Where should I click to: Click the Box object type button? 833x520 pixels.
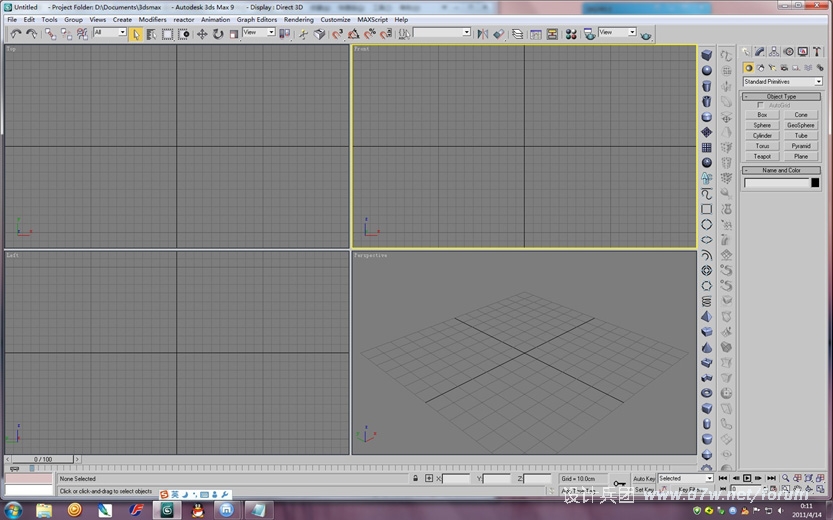pyautogui.click(x=762, y=115)
